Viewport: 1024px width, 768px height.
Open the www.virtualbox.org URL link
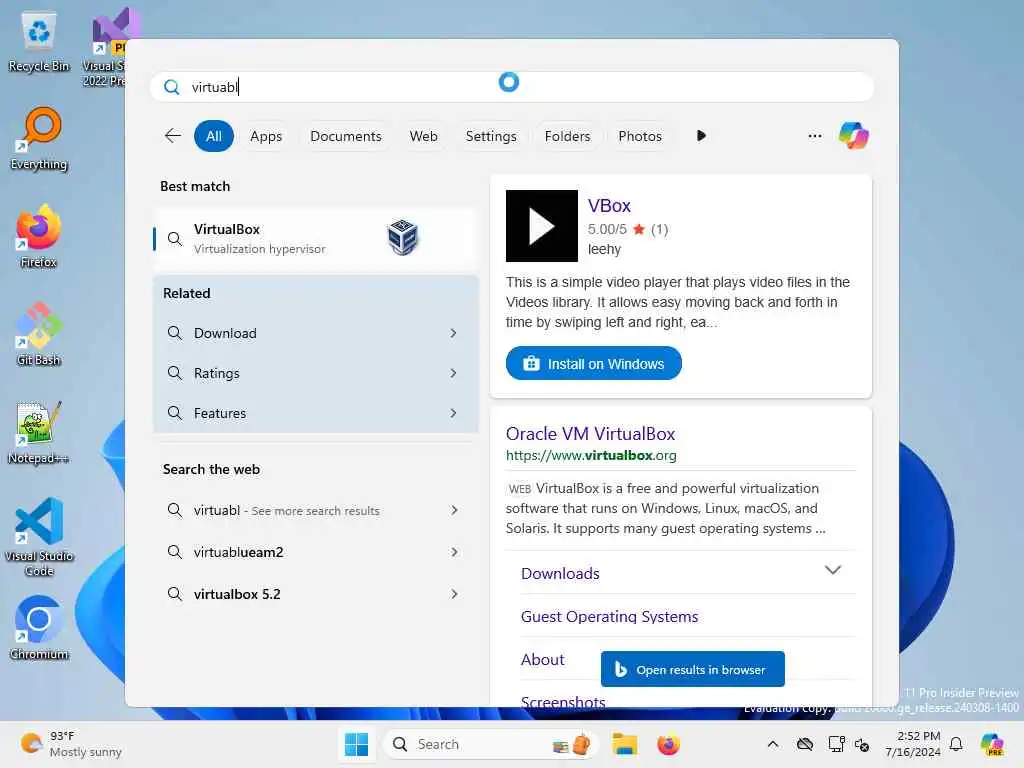point(591,455)
